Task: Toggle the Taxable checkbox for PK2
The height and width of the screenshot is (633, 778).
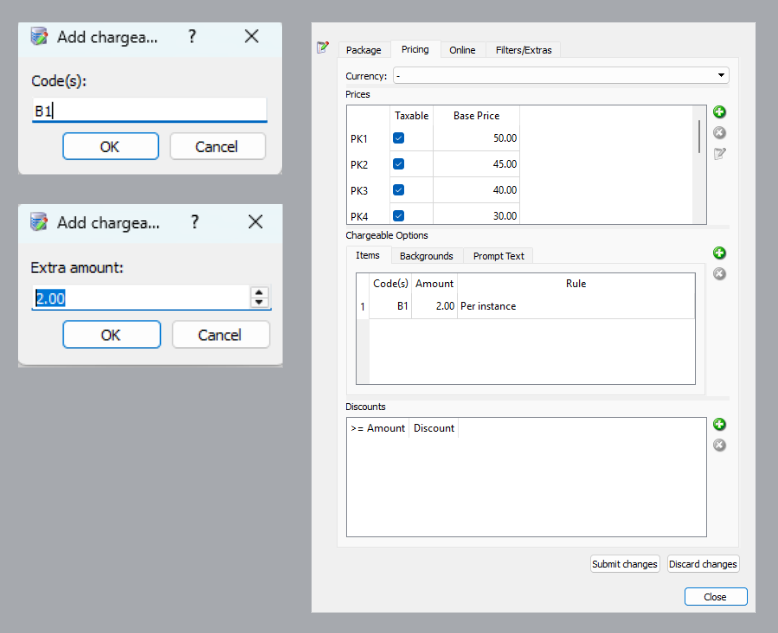Action: (399, 164)
